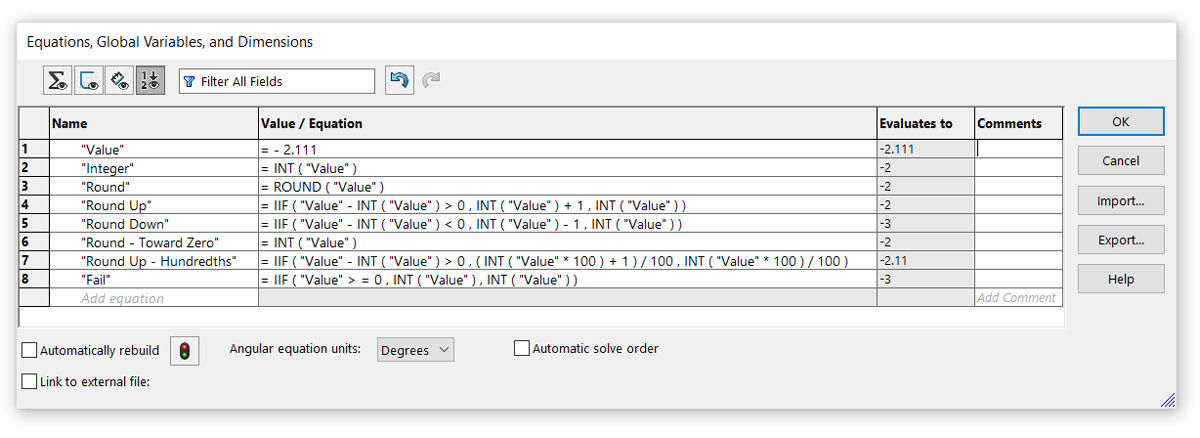Click the funnel filter icon

tap(189, 82)
